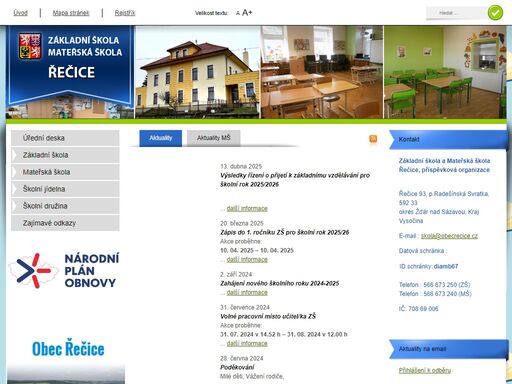This screenshot has width=512, height=384.
Task: Select the Aktuality tab
Action: click(x=161, y=138)
